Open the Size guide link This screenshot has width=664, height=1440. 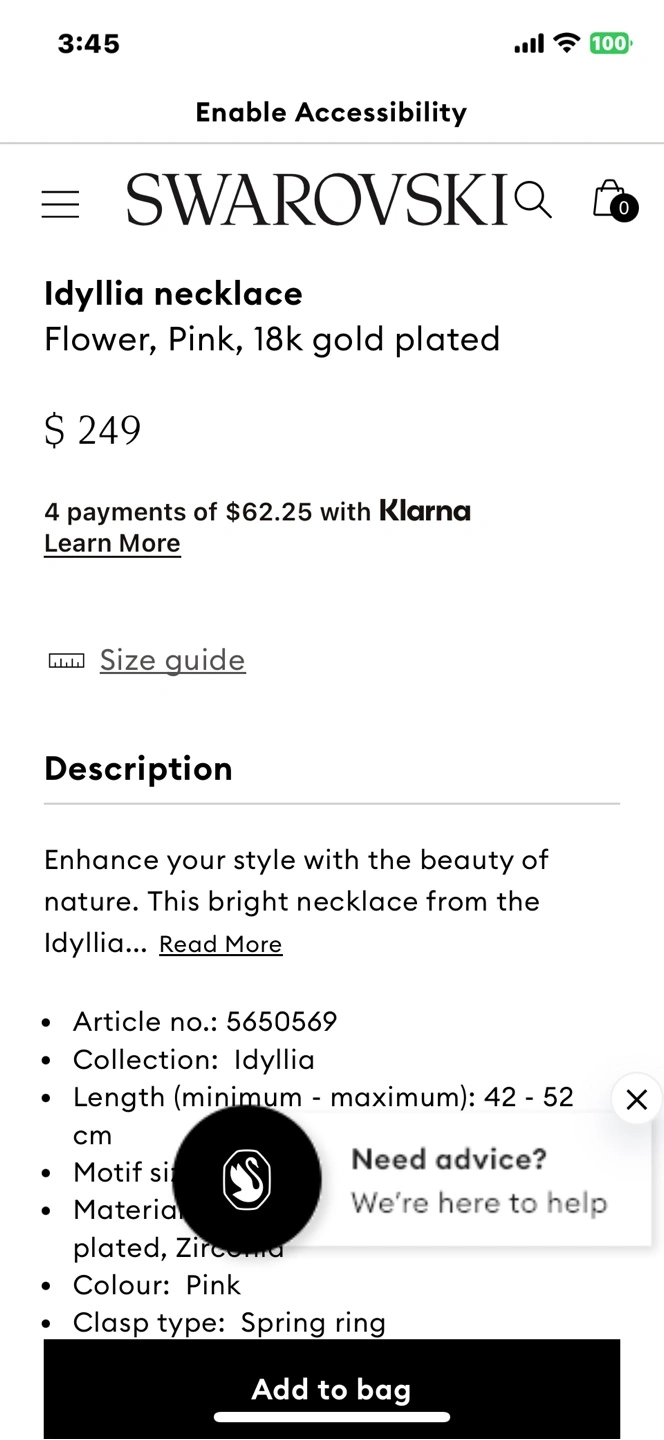coord(172,660)
